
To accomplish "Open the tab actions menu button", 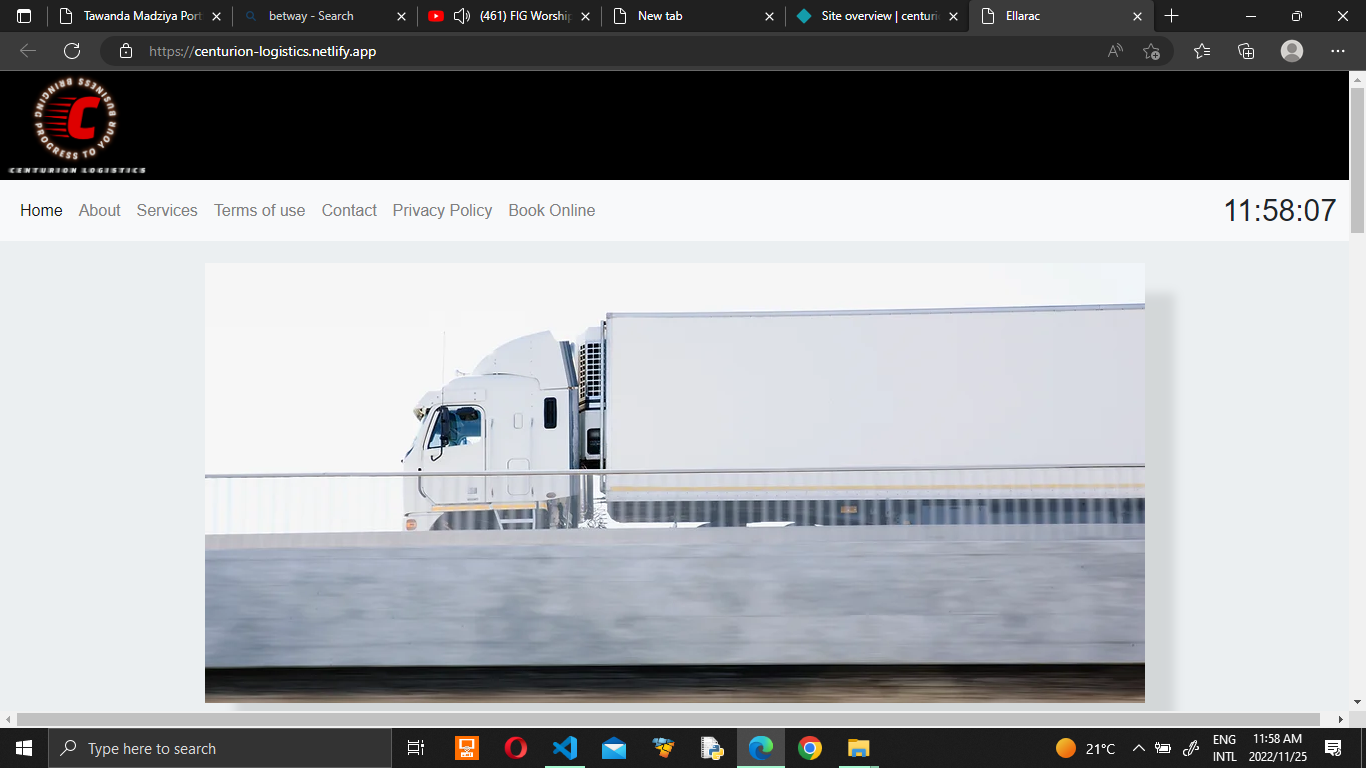I will (24, 16).
